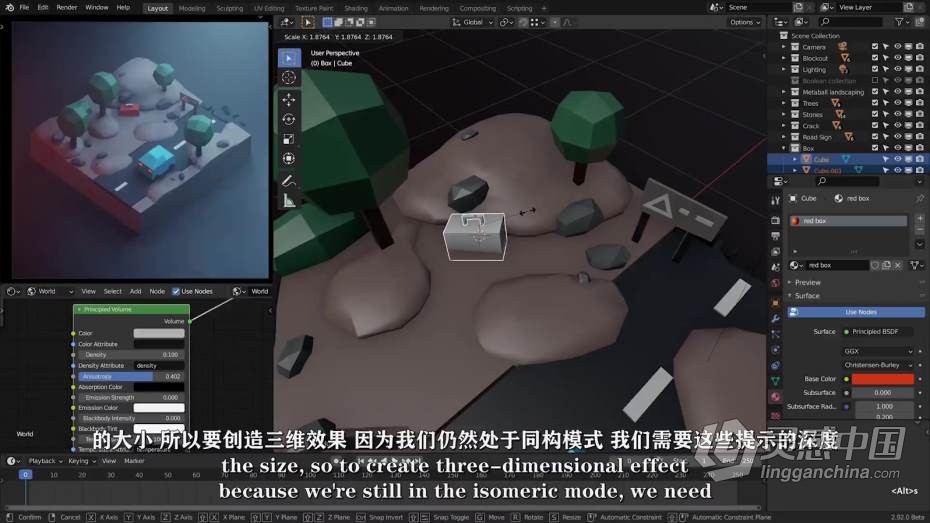The height and width of the screenshot is (523, 930).
Task: Enable the Boolean collection checkbox
Action: click(874, 81)
